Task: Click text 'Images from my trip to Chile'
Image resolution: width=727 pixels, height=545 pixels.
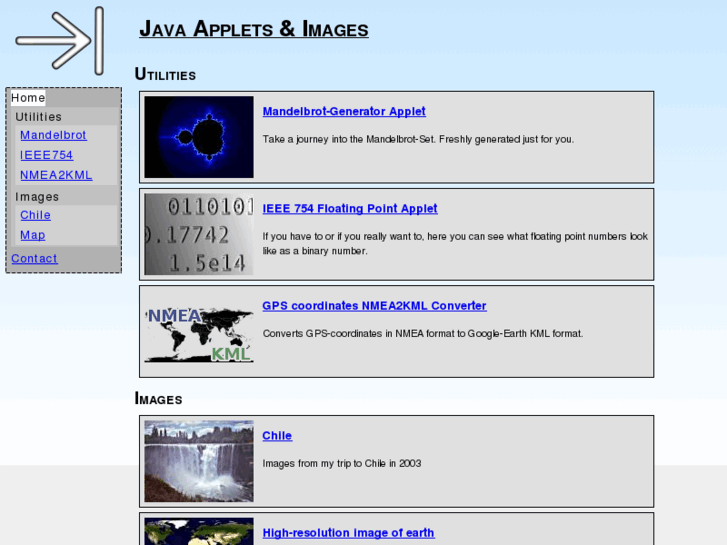Action: 323,463
